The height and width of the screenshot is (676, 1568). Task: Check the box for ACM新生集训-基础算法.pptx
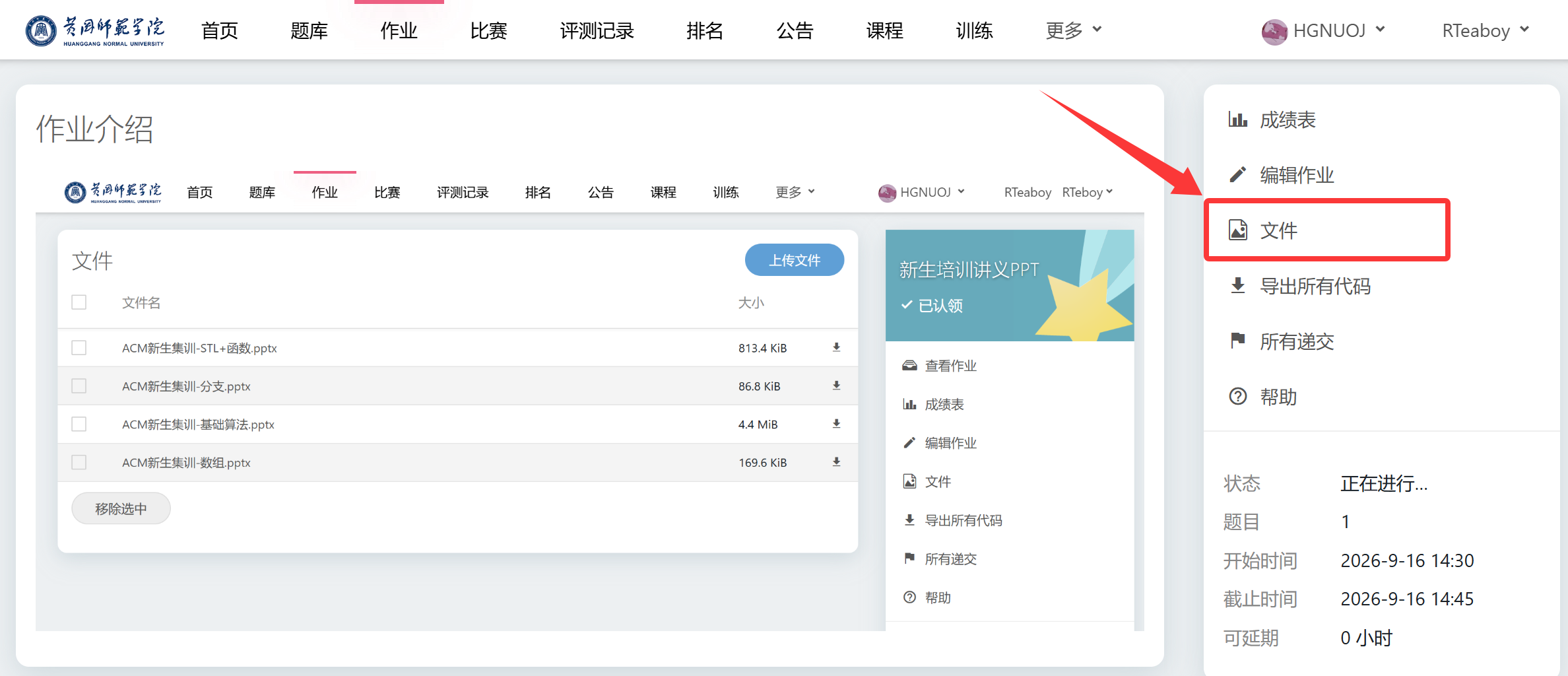pos(79,424)
